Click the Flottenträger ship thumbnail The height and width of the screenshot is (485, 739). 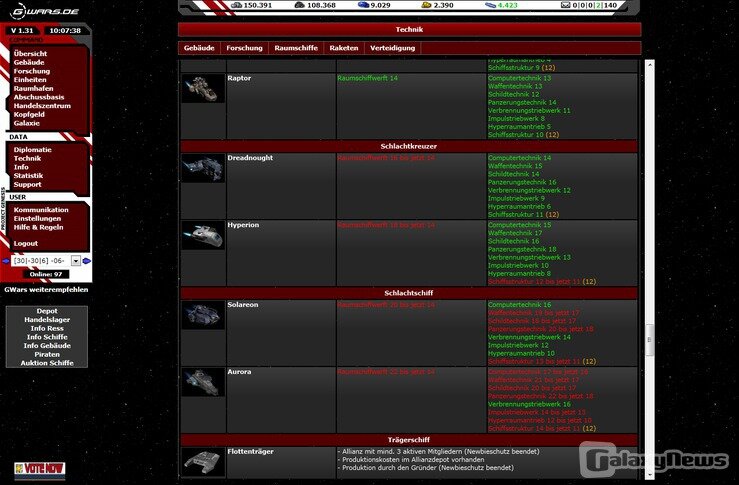tap(203, 461)
